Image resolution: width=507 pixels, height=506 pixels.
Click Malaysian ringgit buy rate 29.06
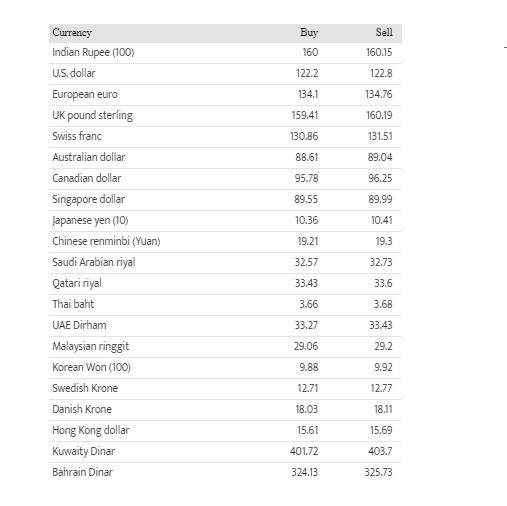pos(306,346)
